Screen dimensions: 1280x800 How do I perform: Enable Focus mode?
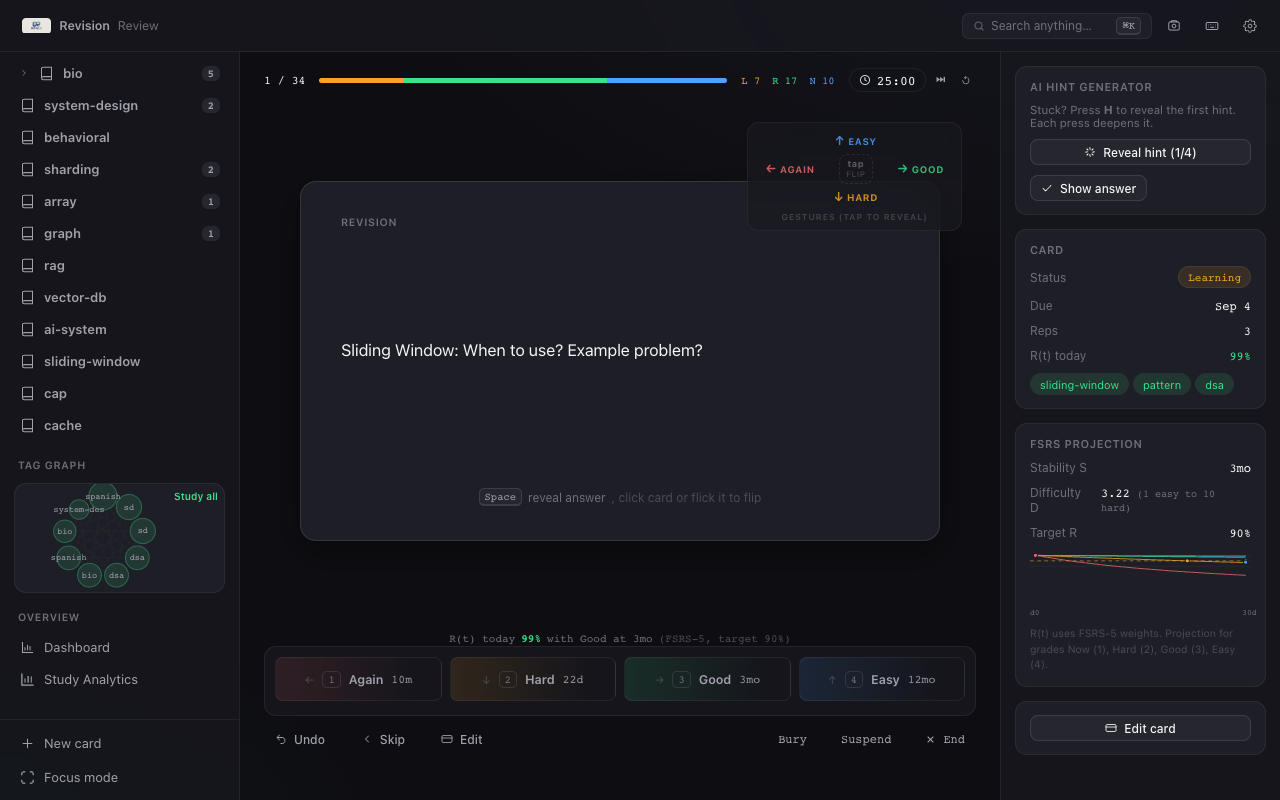tap(120, 777)
